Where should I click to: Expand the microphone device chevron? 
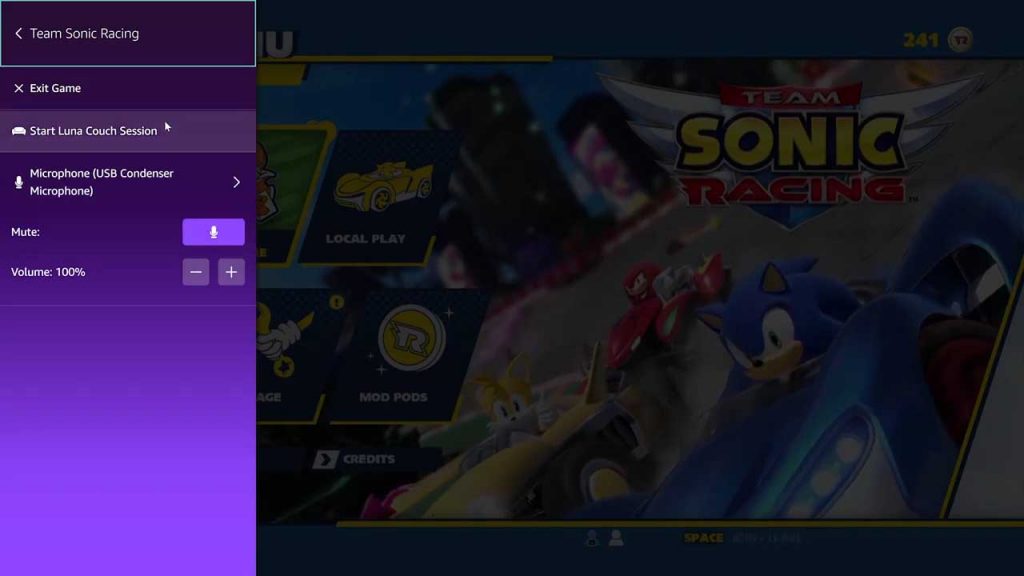tap(236, 182)
